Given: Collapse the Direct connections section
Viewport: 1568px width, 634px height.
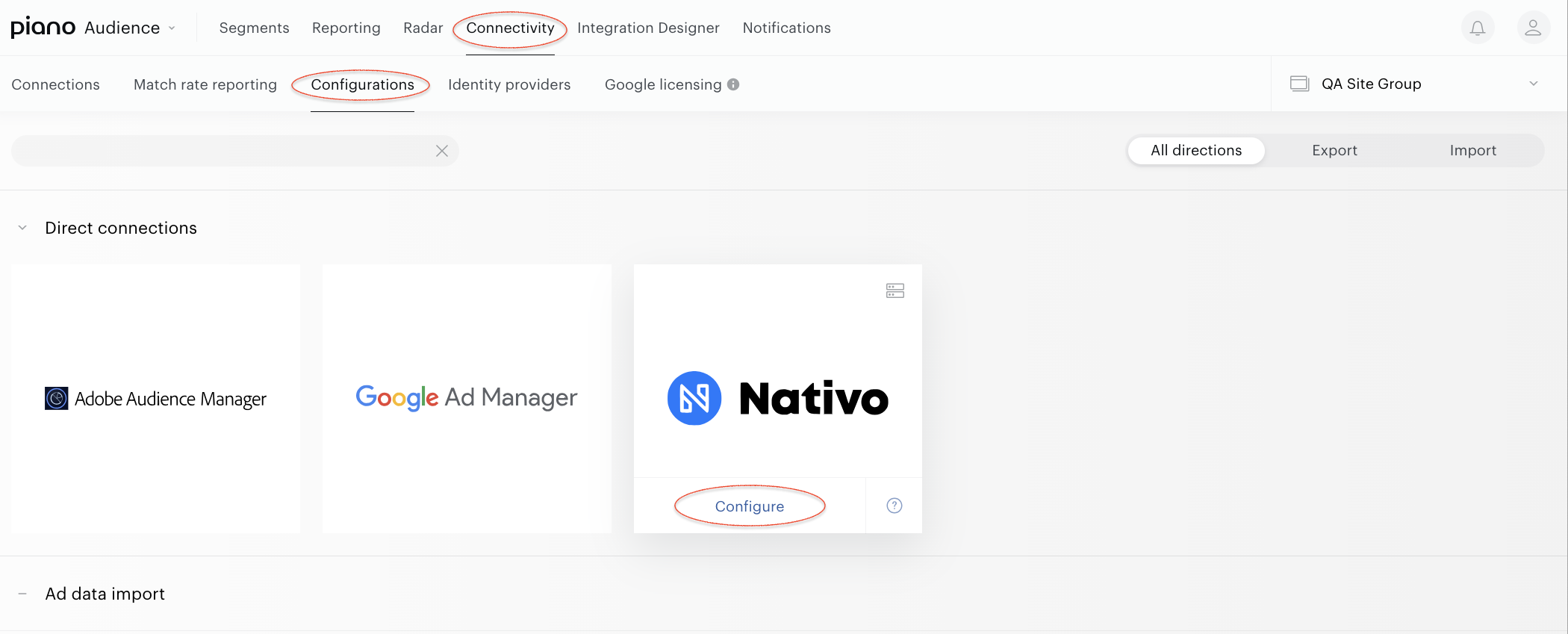Looking at the screenshot, I should (22, 228).
